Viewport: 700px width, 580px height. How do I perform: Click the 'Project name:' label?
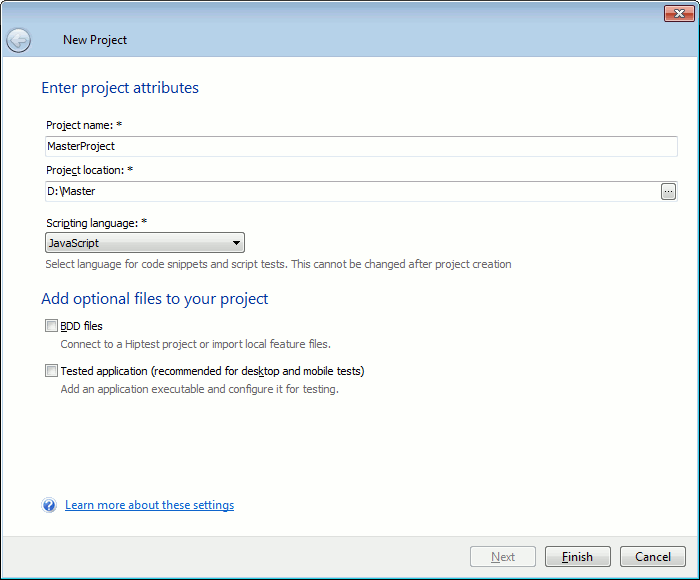84,125
